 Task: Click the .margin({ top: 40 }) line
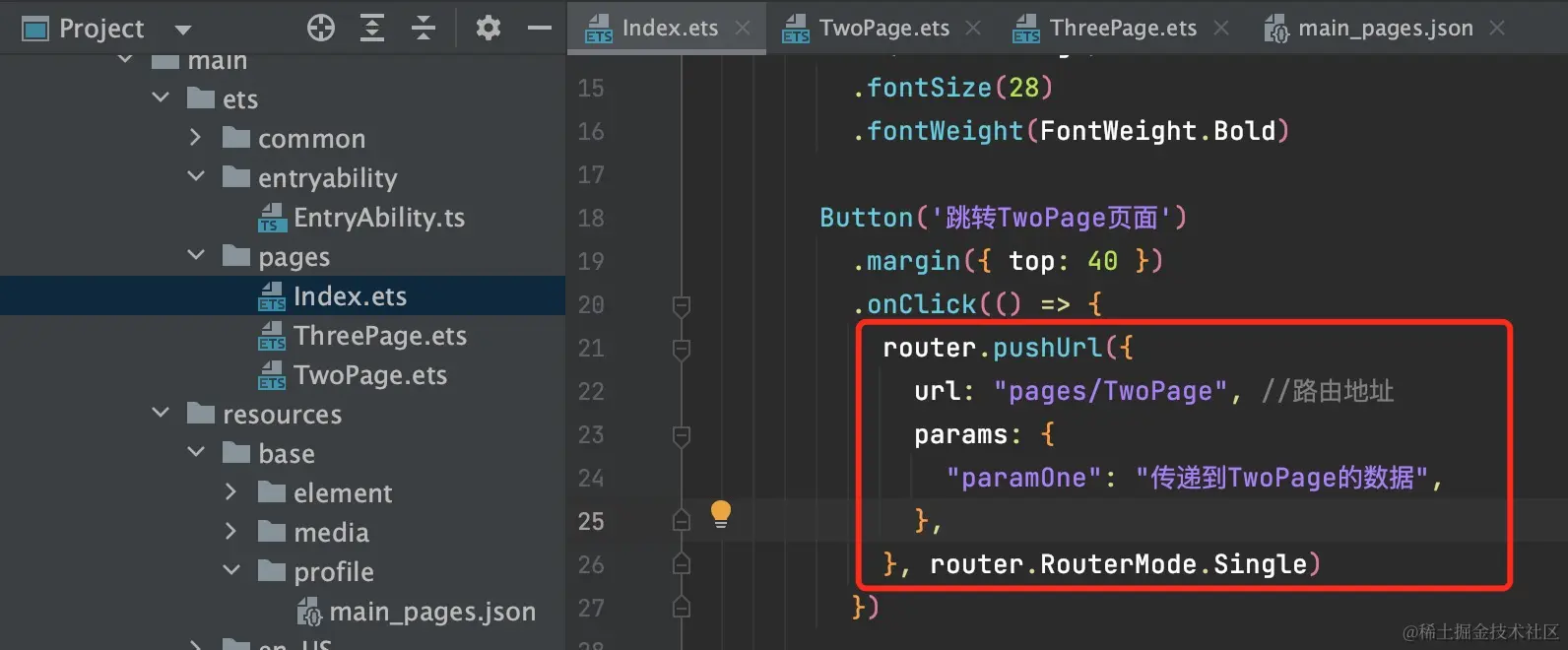[x=1008, y=261]
